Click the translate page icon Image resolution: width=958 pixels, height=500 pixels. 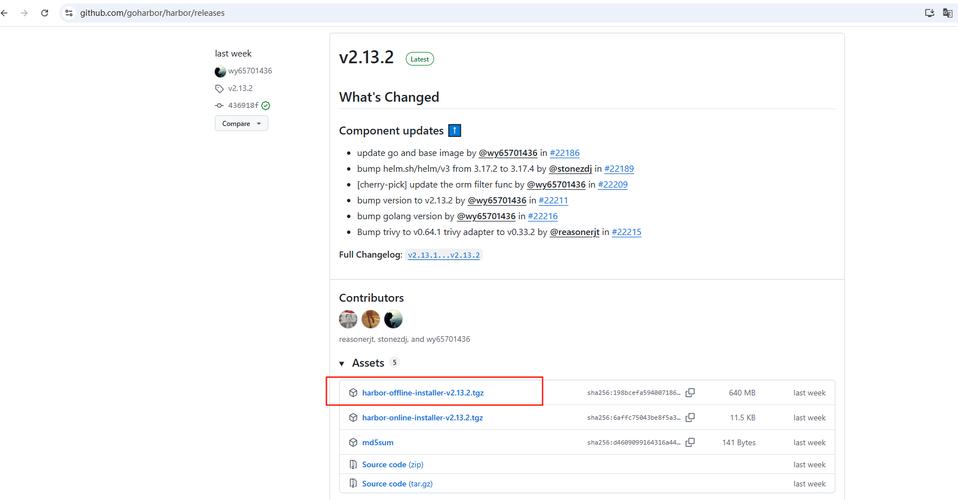click(x=948, y=13)
